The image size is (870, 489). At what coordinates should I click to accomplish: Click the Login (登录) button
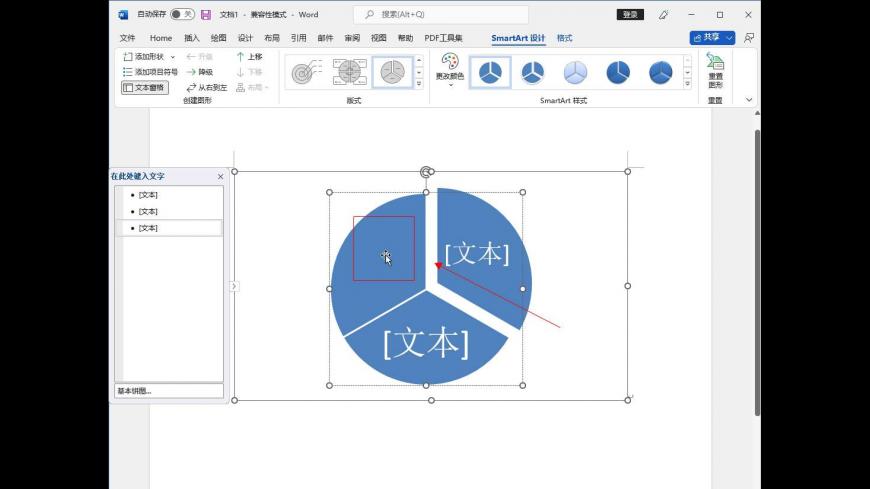tap(630, 14)
